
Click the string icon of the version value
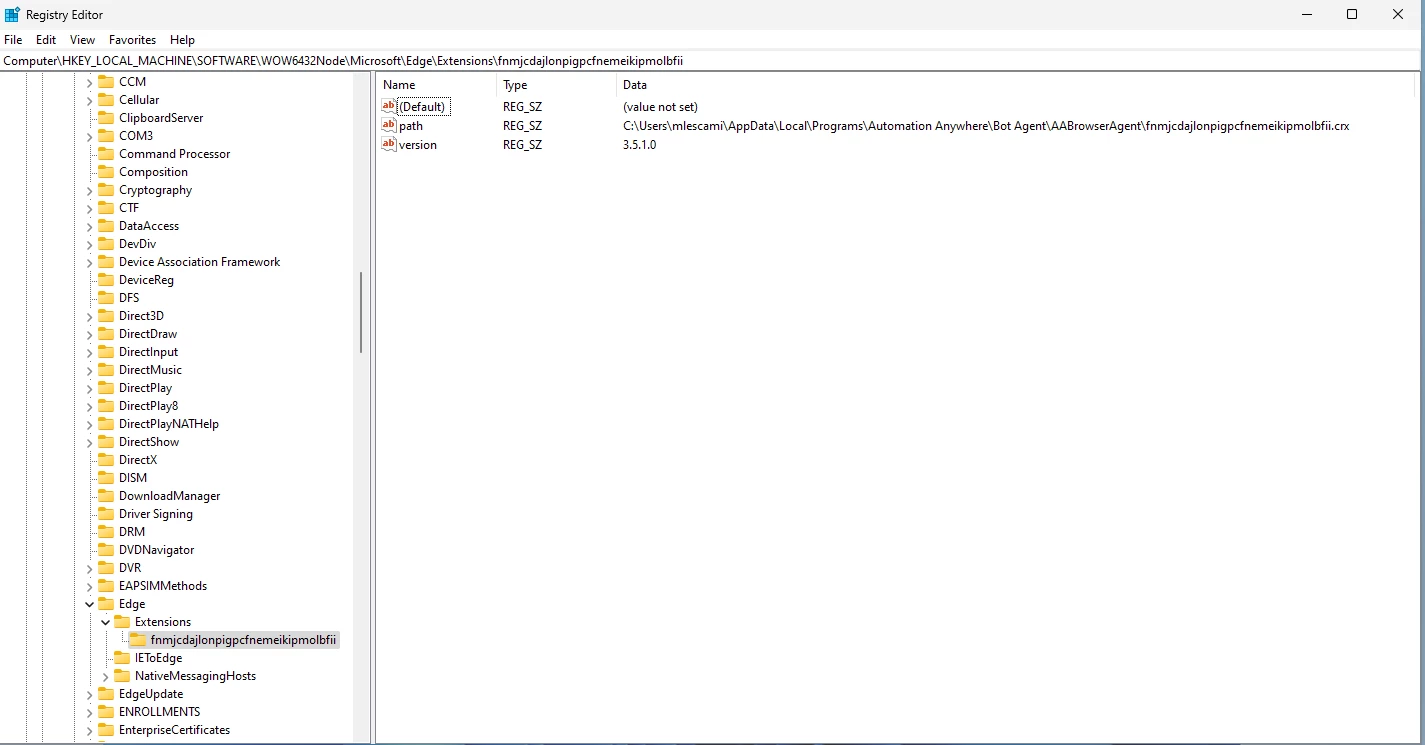coord(389,144)
